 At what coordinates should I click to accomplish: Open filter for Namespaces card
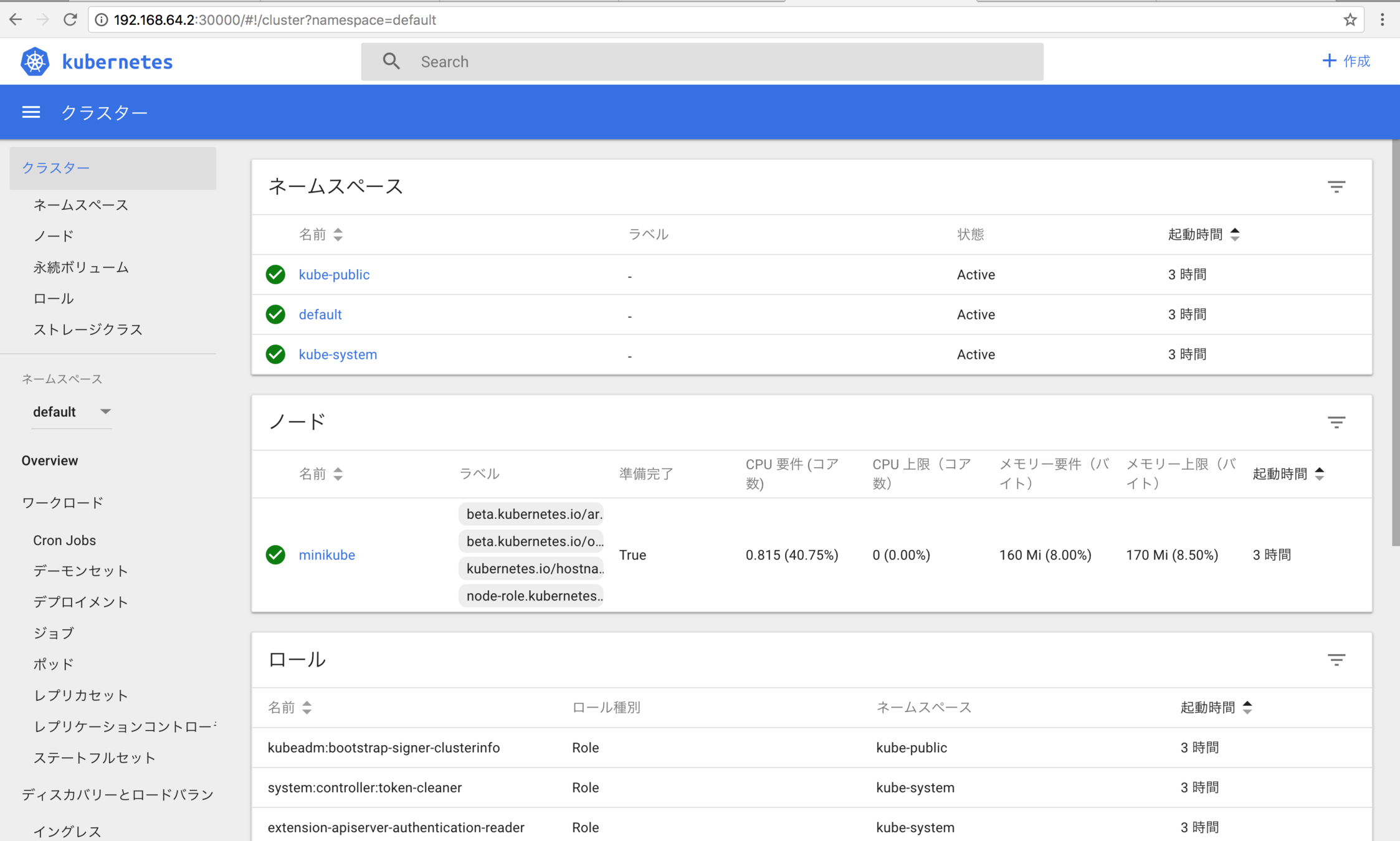(1336, 187)
